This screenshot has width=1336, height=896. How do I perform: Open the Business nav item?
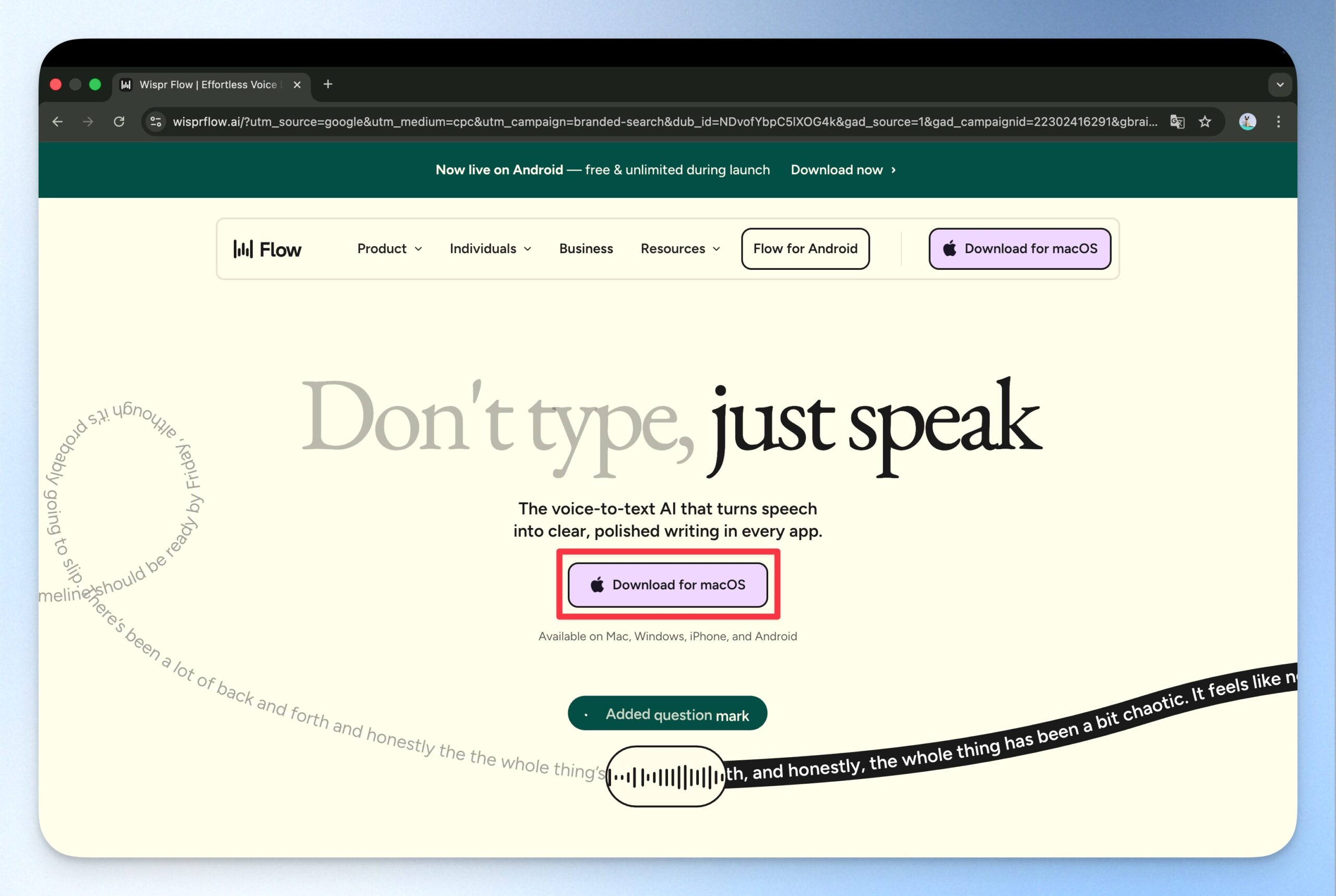(586, 248)
